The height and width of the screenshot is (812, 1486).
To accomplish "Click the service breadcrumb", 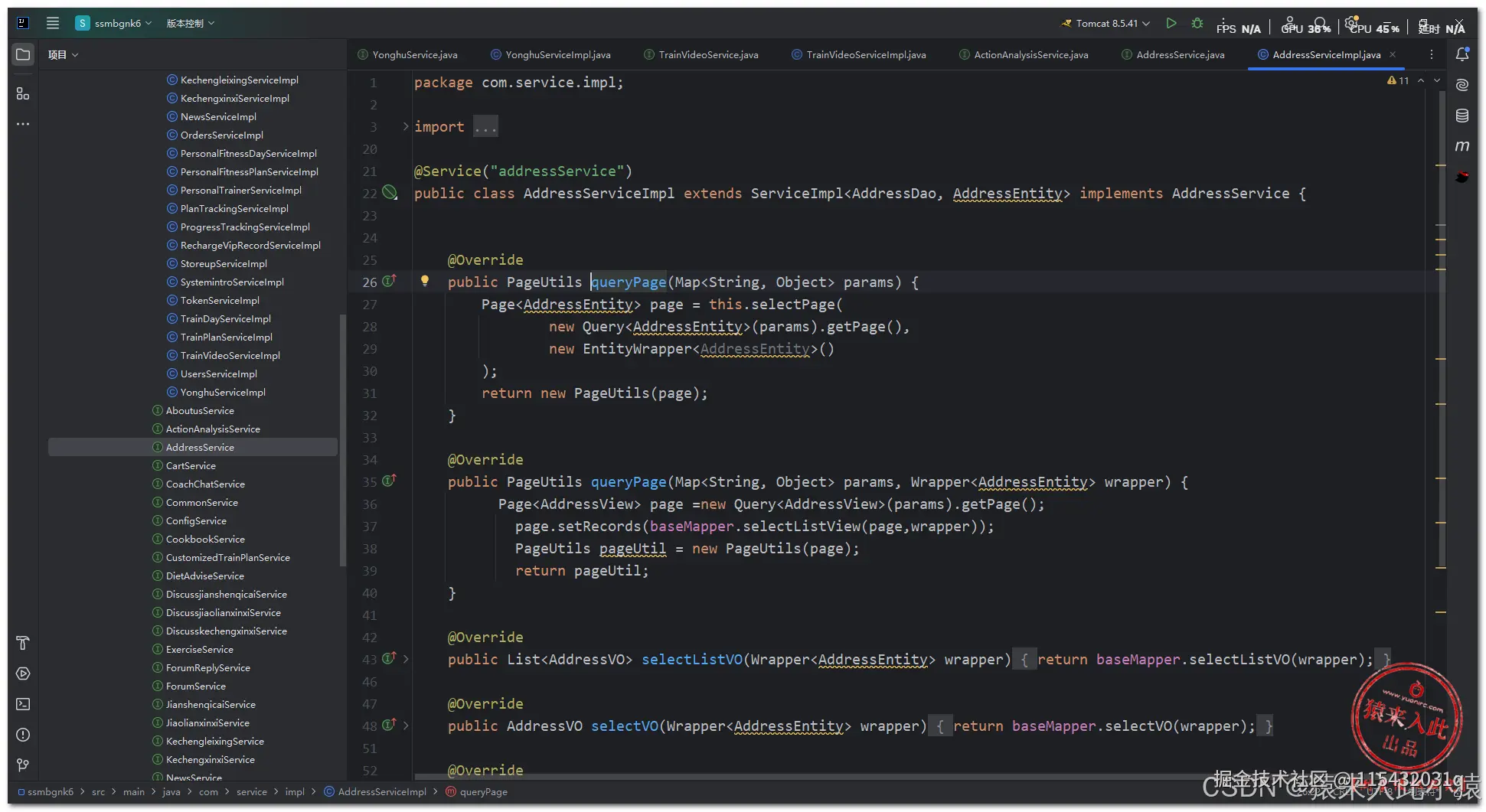I will point(252,791).
